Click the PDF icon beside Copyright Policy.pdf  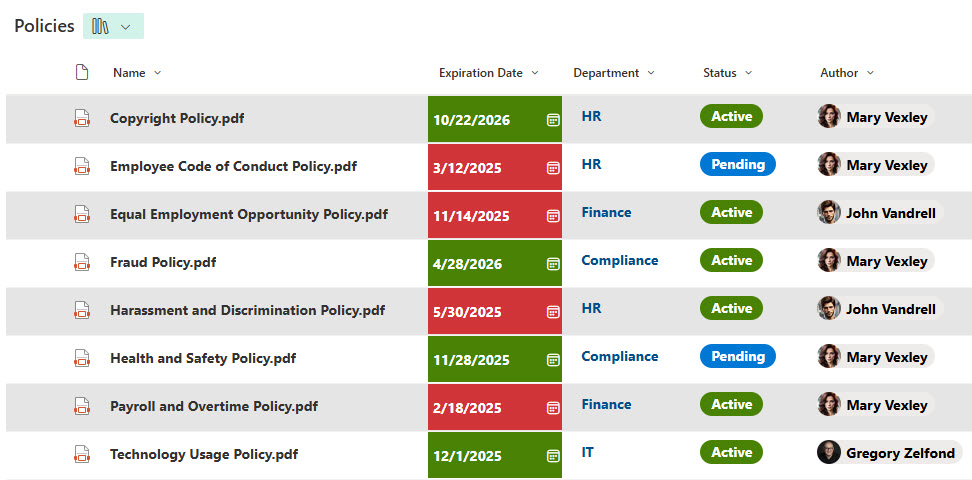82,118
